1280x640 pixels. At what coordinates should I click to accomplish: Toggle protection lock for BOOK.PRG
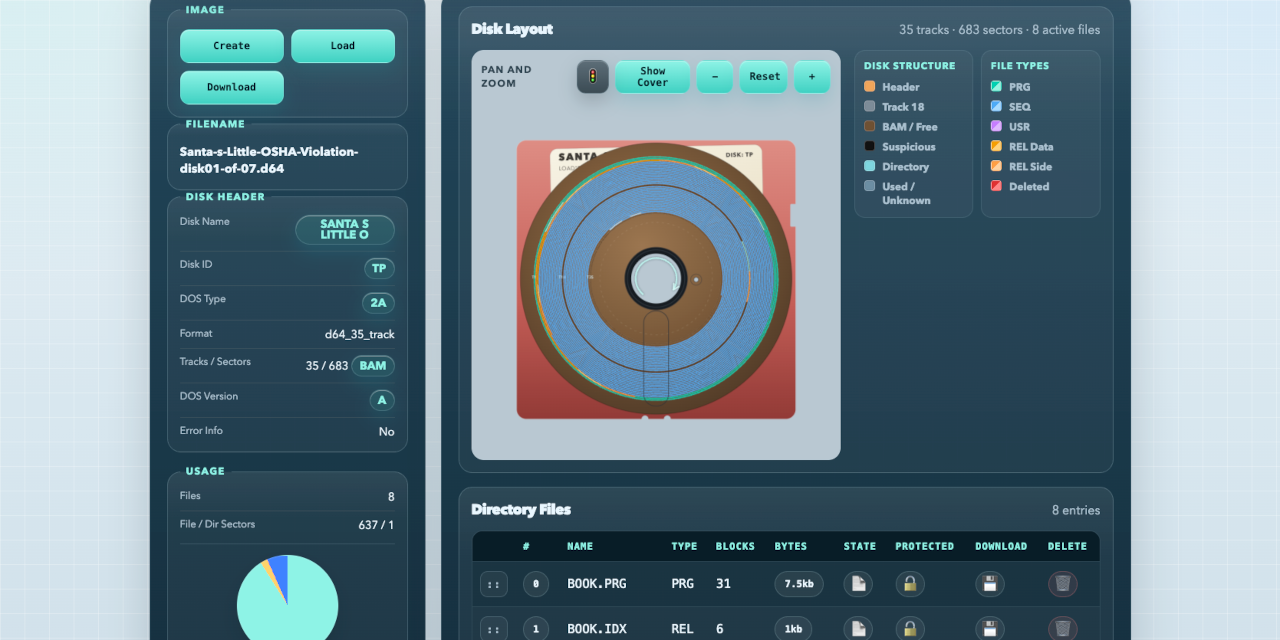click(x=910, y=584)
